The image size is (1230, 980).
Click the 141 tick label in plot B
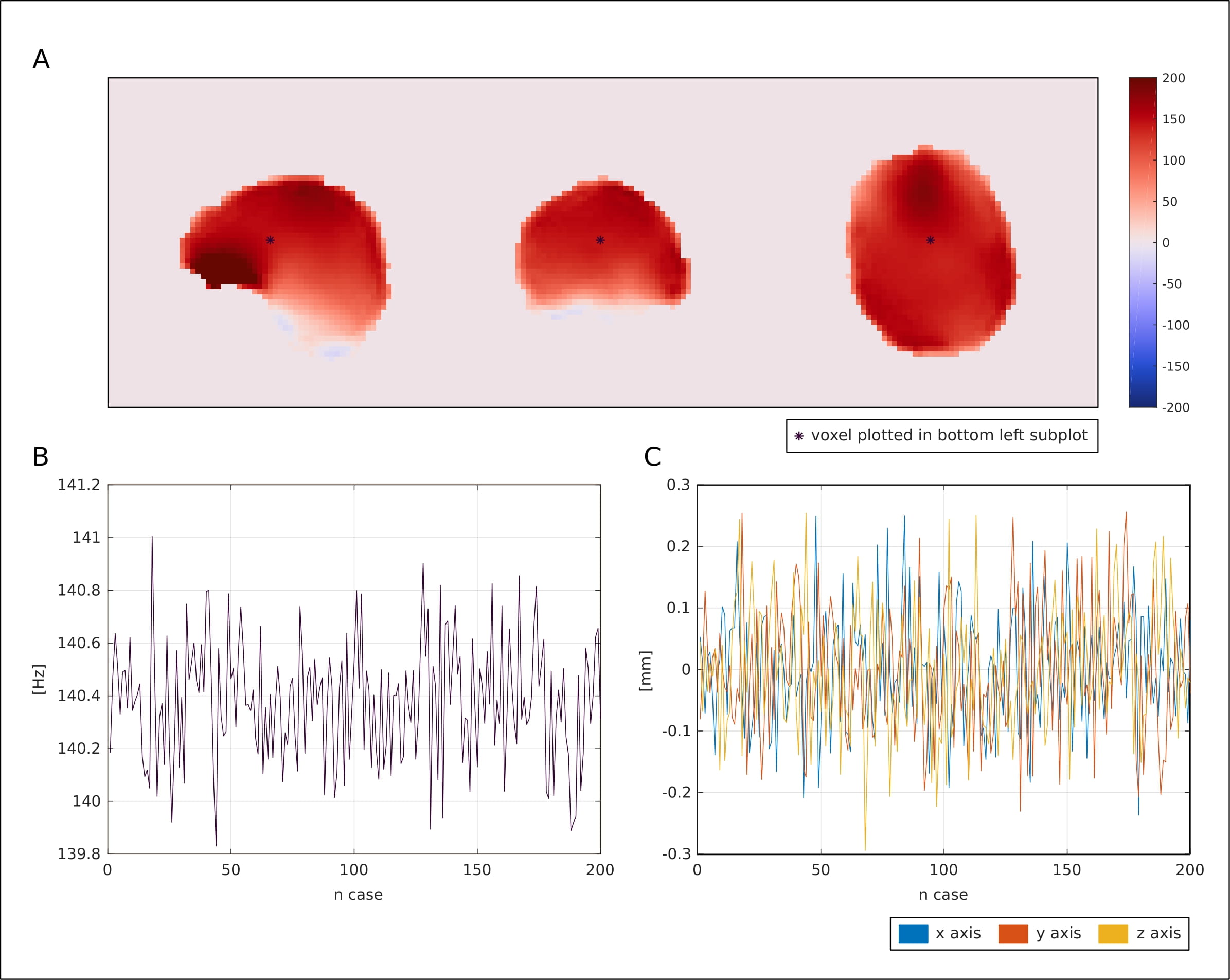86,538
